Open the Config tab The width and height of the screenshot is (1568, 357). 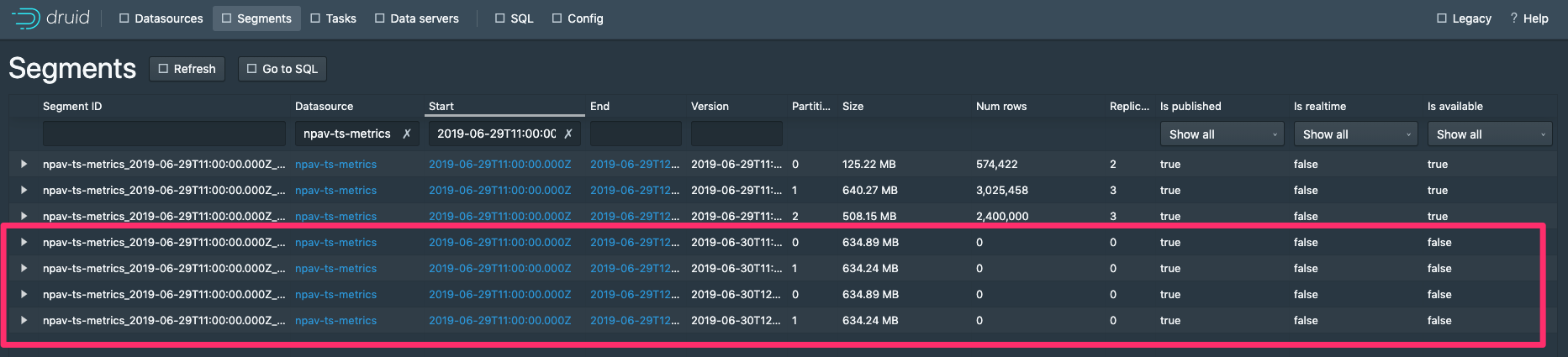click(578, 18)
